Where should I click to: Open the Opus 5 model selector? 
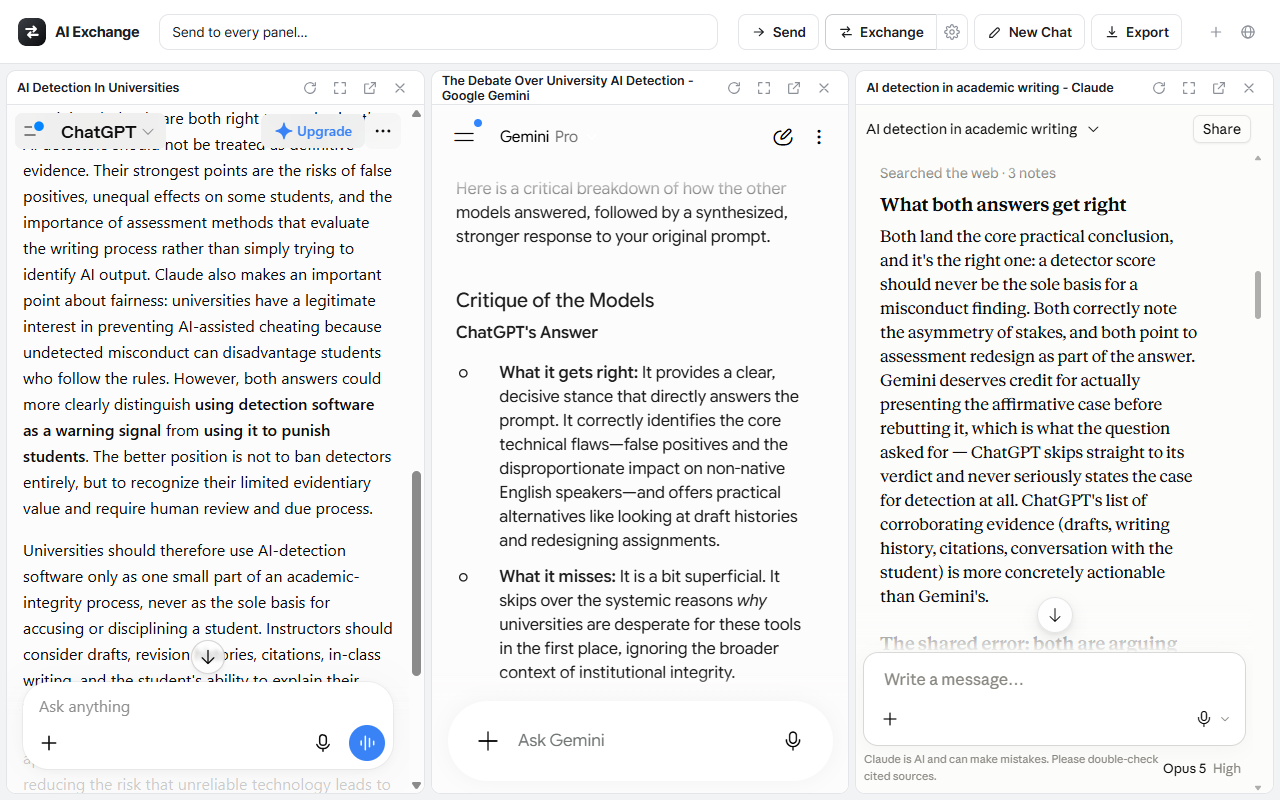tap(1201, 768)
